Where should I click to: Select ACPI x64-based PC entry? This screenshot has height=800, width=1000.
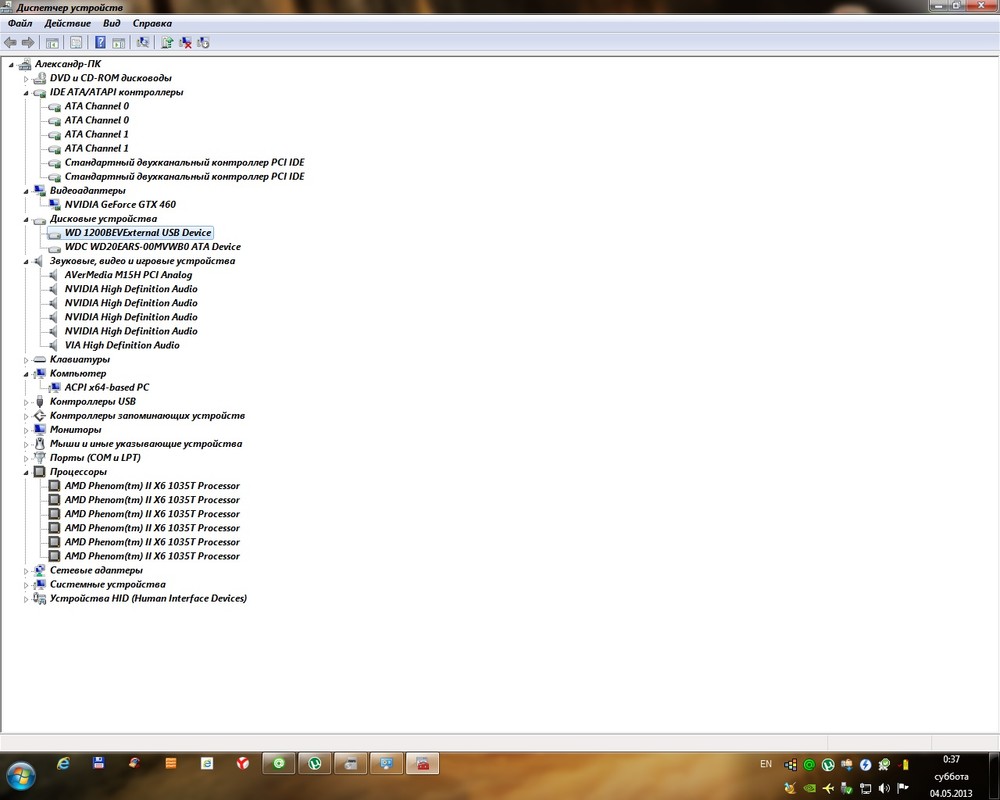[x=107, y=387]
